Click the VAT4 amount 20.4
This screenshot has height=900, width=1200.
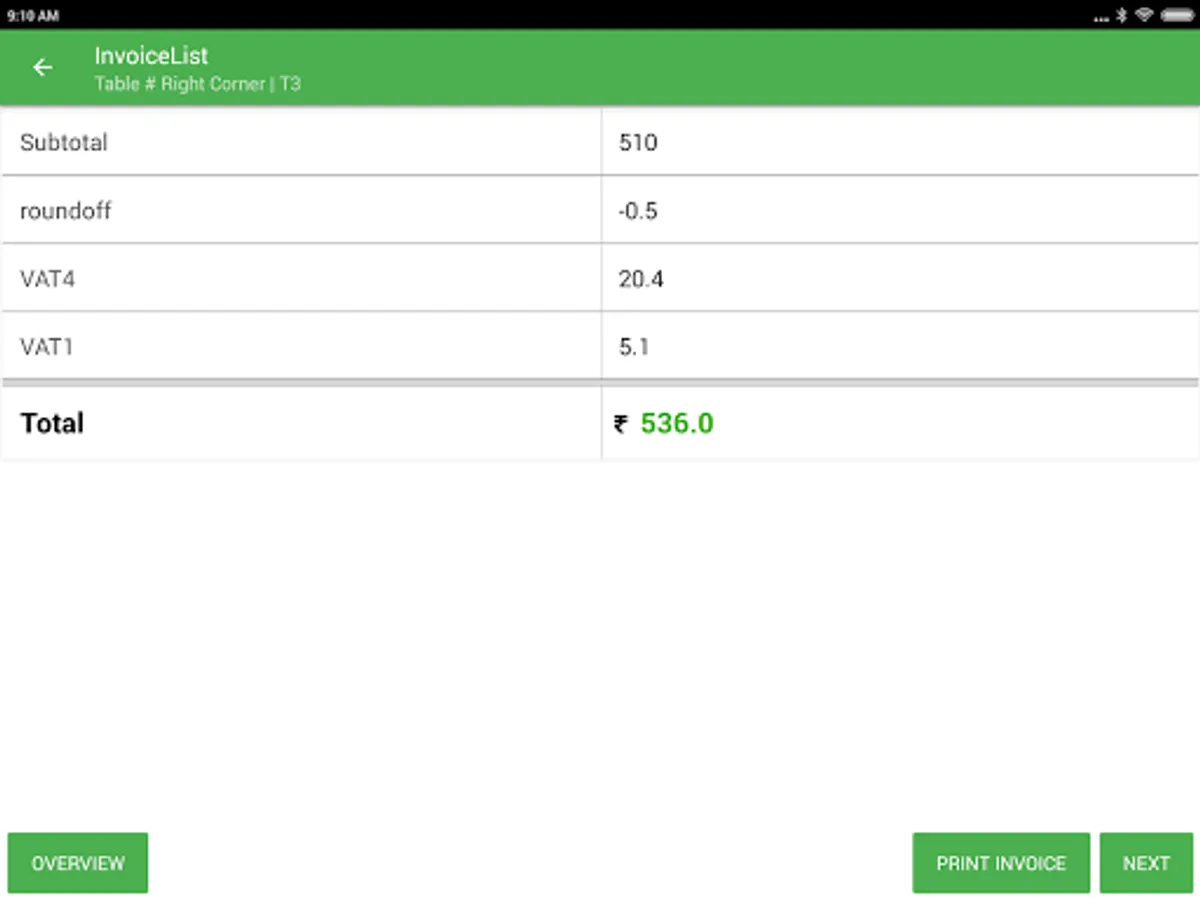[641, 279]
